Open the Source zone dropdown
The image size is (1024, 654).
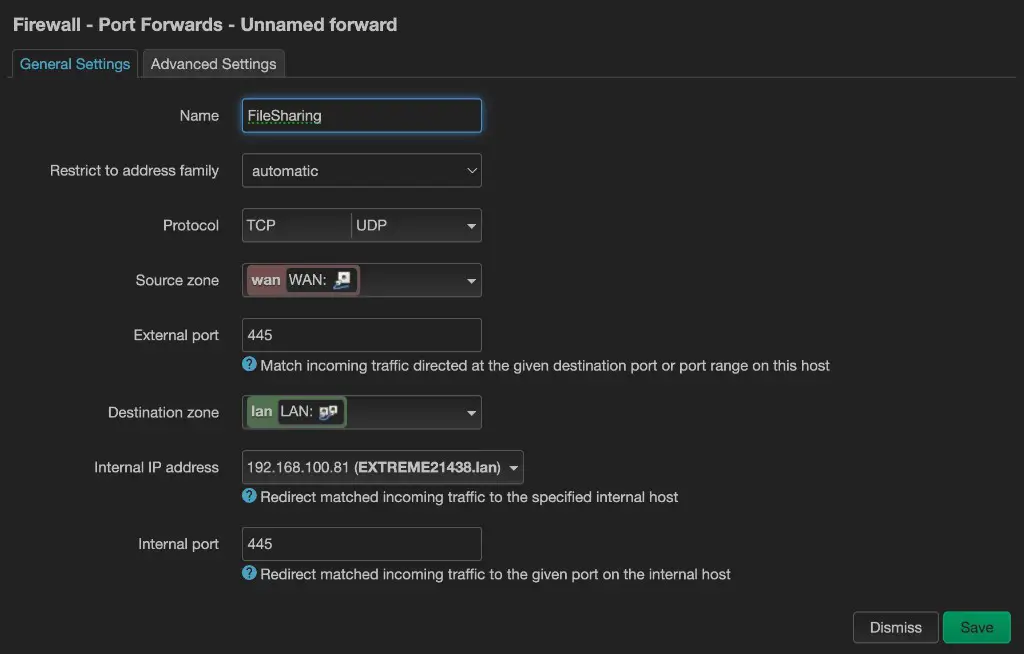pyautogui.click(x=471, y=281)
